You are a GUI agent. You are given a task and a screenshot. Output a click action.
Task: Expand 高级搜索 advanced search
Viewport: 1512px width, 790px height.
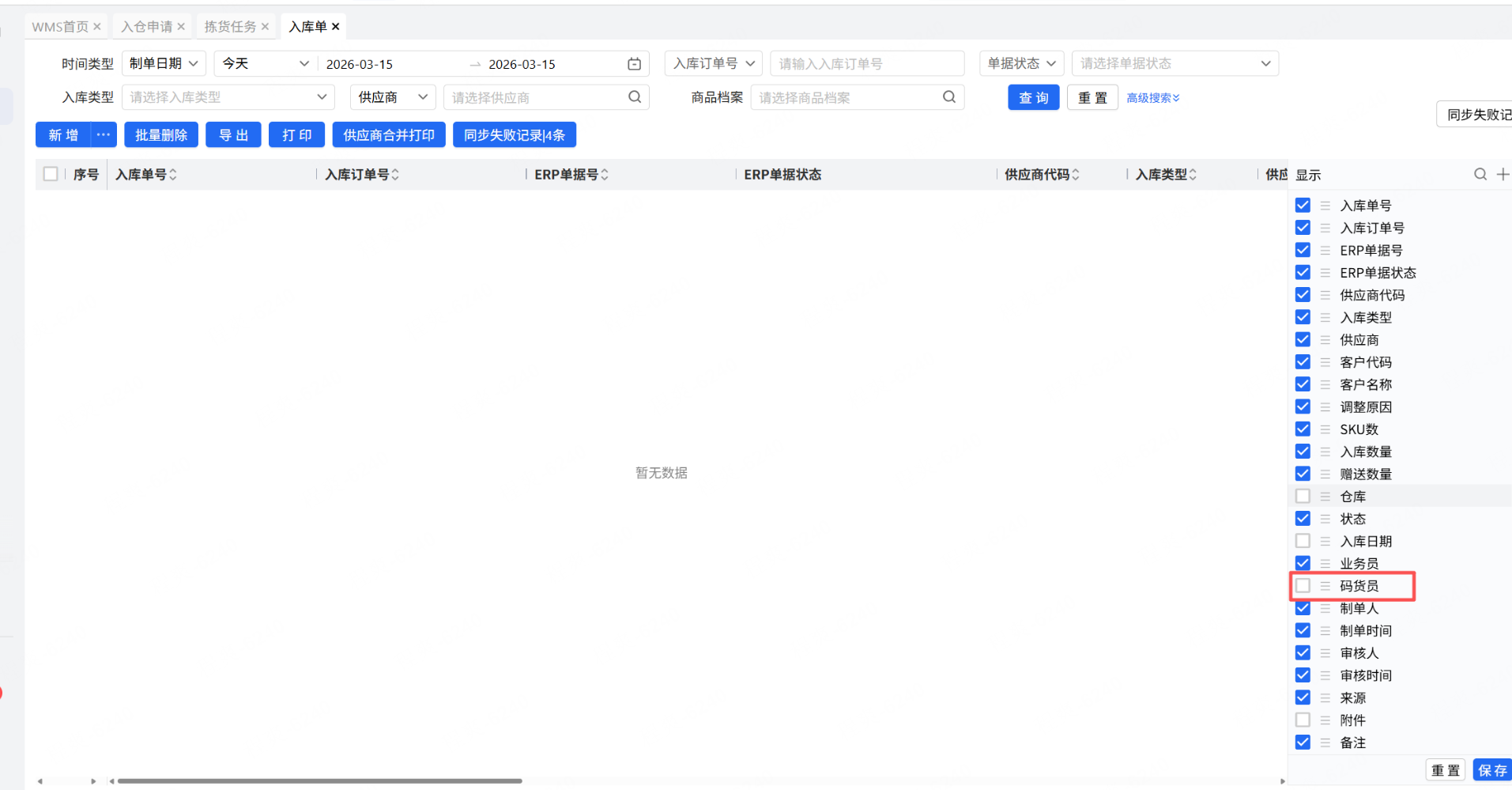(1153, 98)
